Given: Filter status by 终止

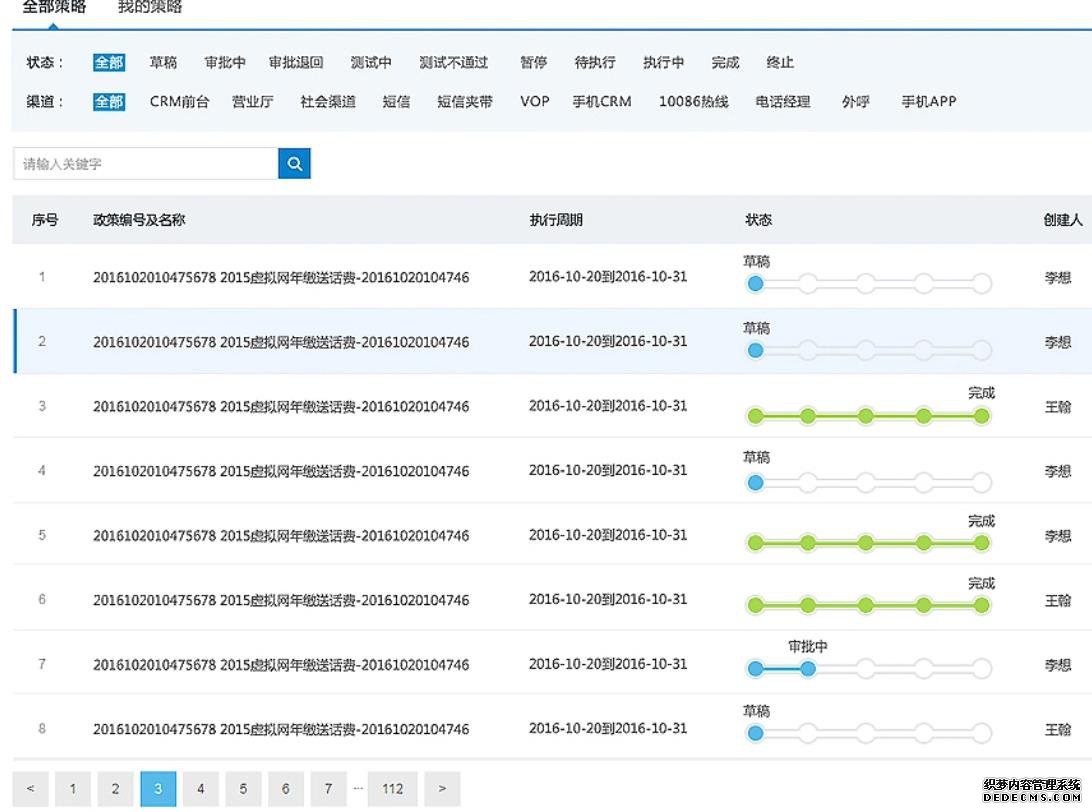Looking at the screenshot, I should tap(780, 63).
